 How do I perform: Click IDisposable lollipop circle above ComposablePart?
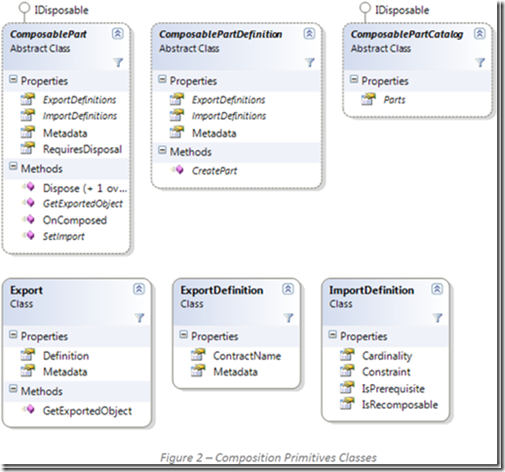click(24, 8)
